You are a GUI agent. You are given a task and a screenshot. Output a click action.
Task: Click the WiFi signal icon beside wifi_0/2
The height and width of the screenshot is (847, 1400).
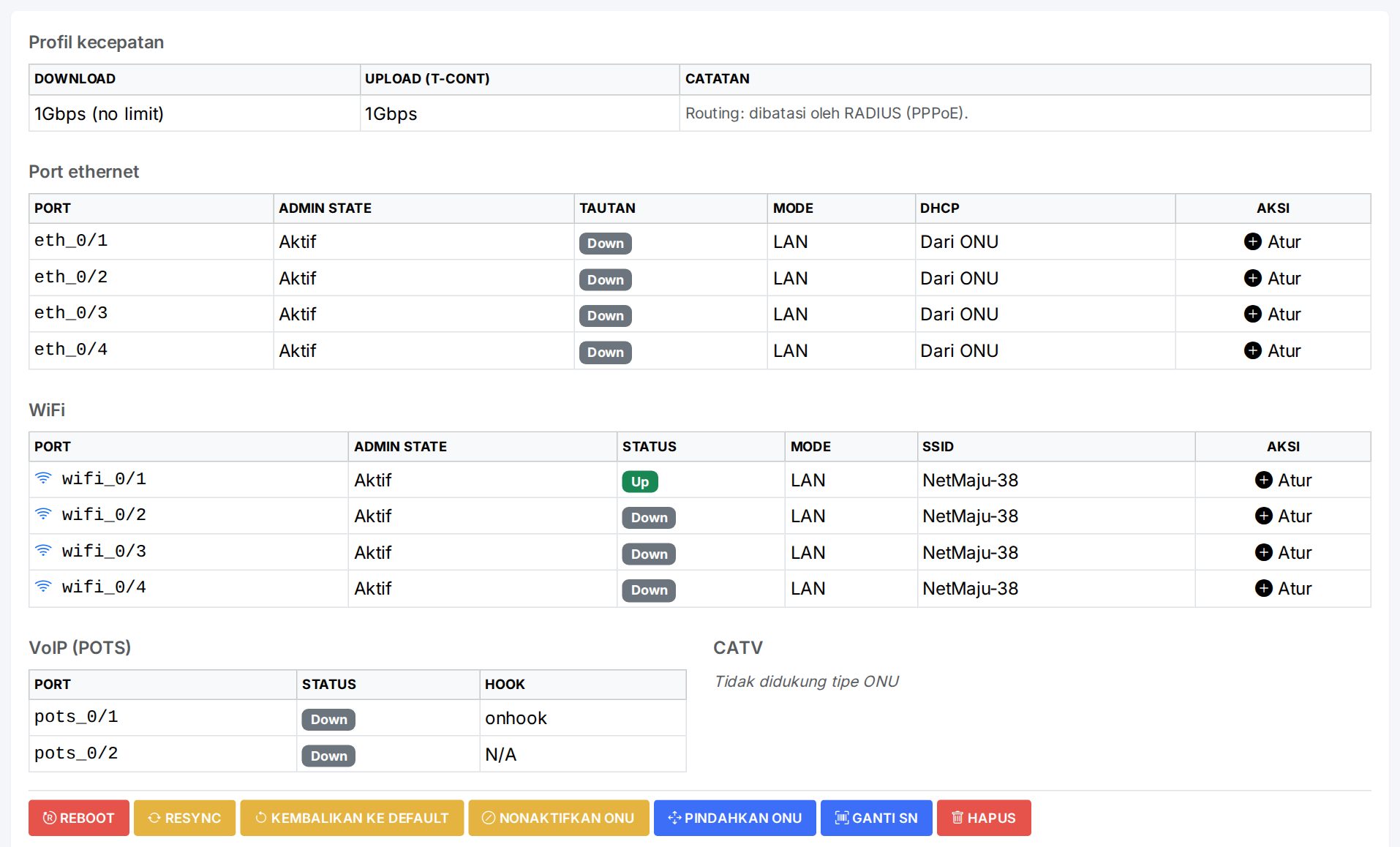point(43,514)
